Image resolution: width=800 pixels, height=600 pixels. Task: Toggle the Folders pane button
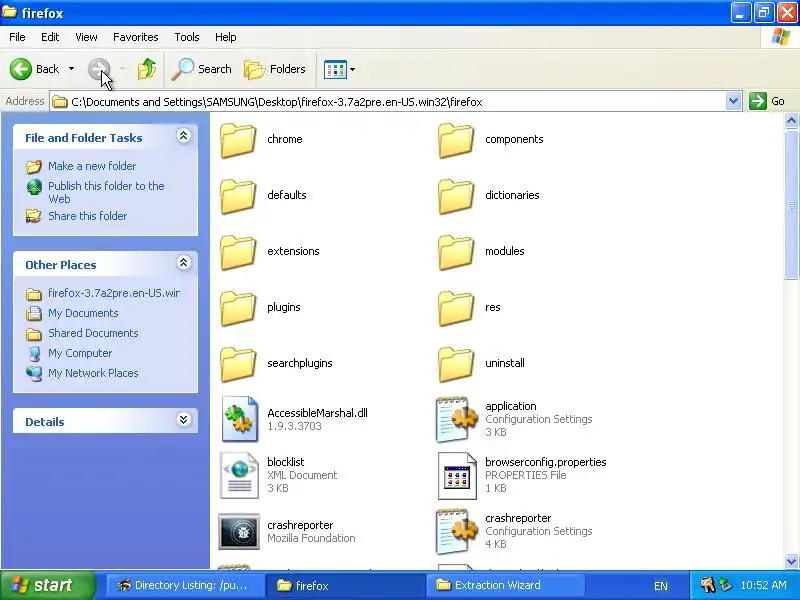275,69
